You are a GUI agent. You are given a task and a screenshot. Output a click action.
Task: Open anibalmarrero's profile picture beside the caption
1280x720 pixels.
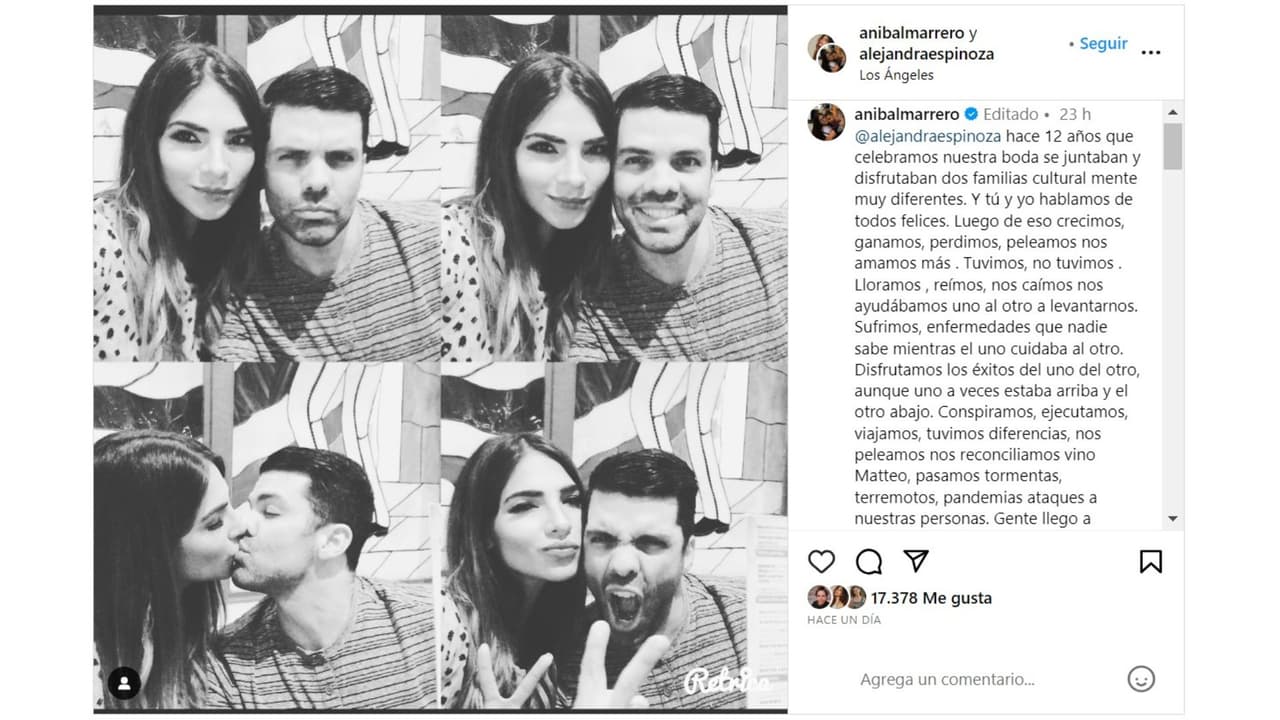pos(826,122)
